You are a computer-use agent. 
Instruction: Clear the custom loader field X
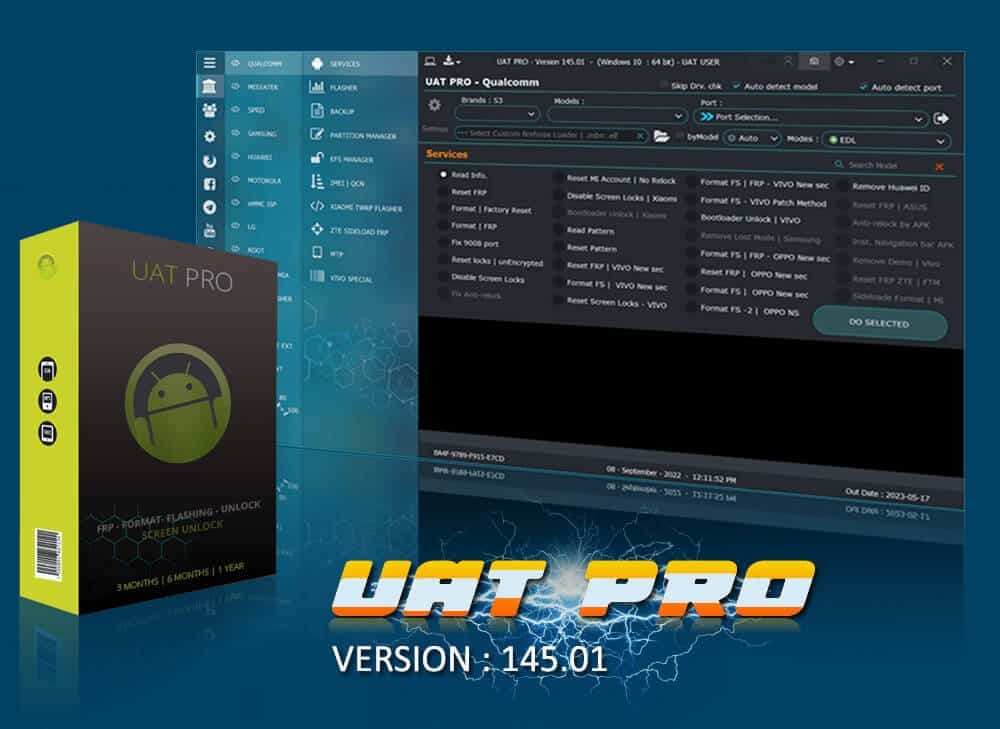click(x=640, y=135)
